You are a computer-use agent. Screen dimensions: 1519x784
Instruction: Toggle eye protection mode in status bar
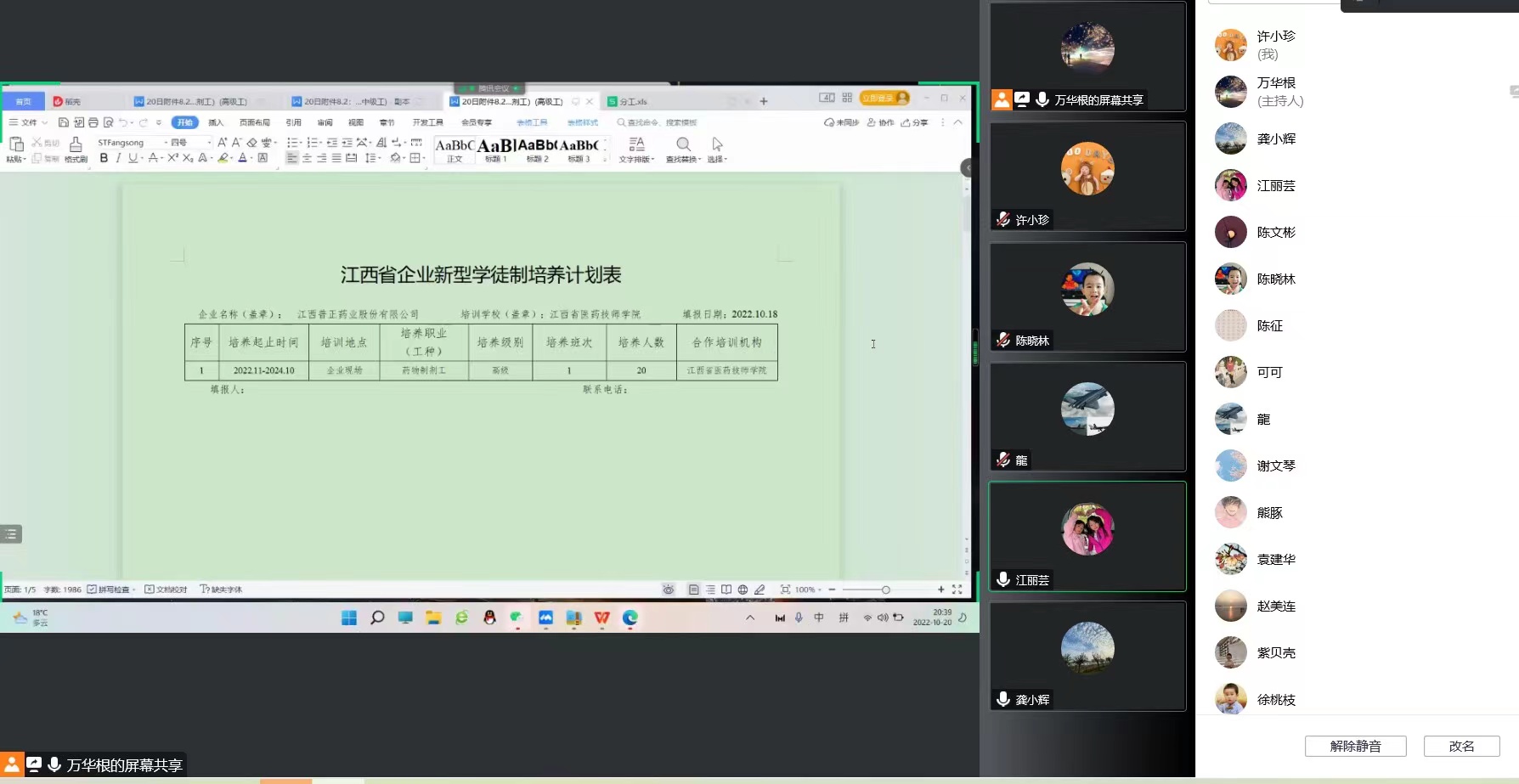pos(669,589)
